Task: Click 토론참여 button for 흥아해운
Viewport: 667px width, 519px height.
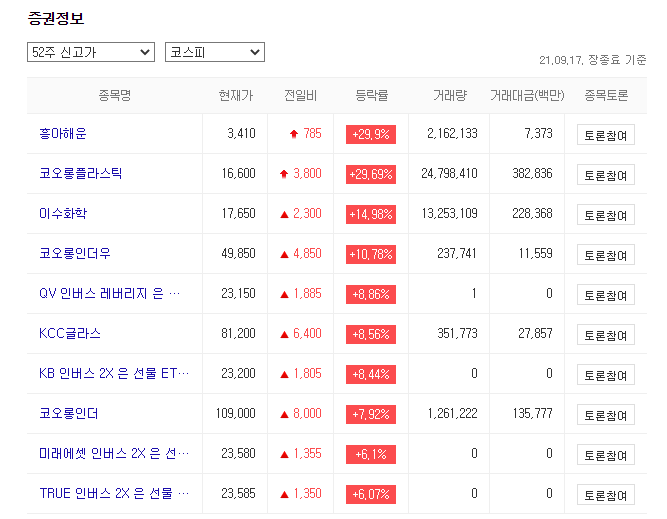Action: [x=606, y=135]
